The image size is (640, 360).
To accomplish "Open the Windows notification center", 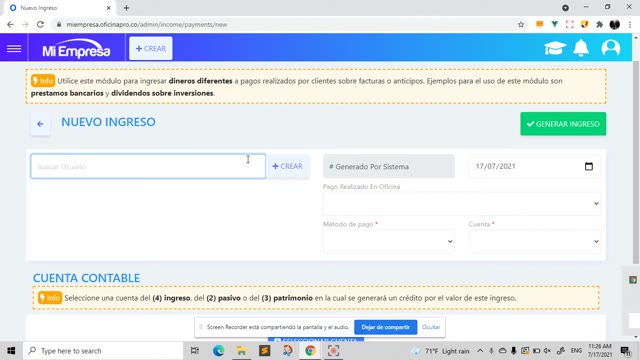I will (625, 351).
